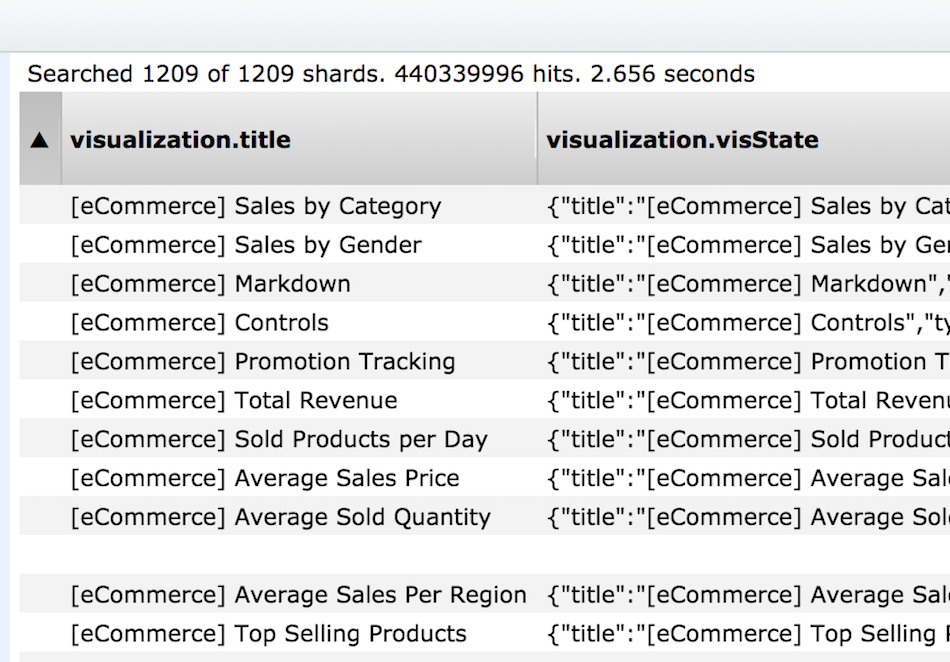This screenshot has width=950, height=662.
Task: Select the Sales by Gender title cell
Action: point(246,246)
